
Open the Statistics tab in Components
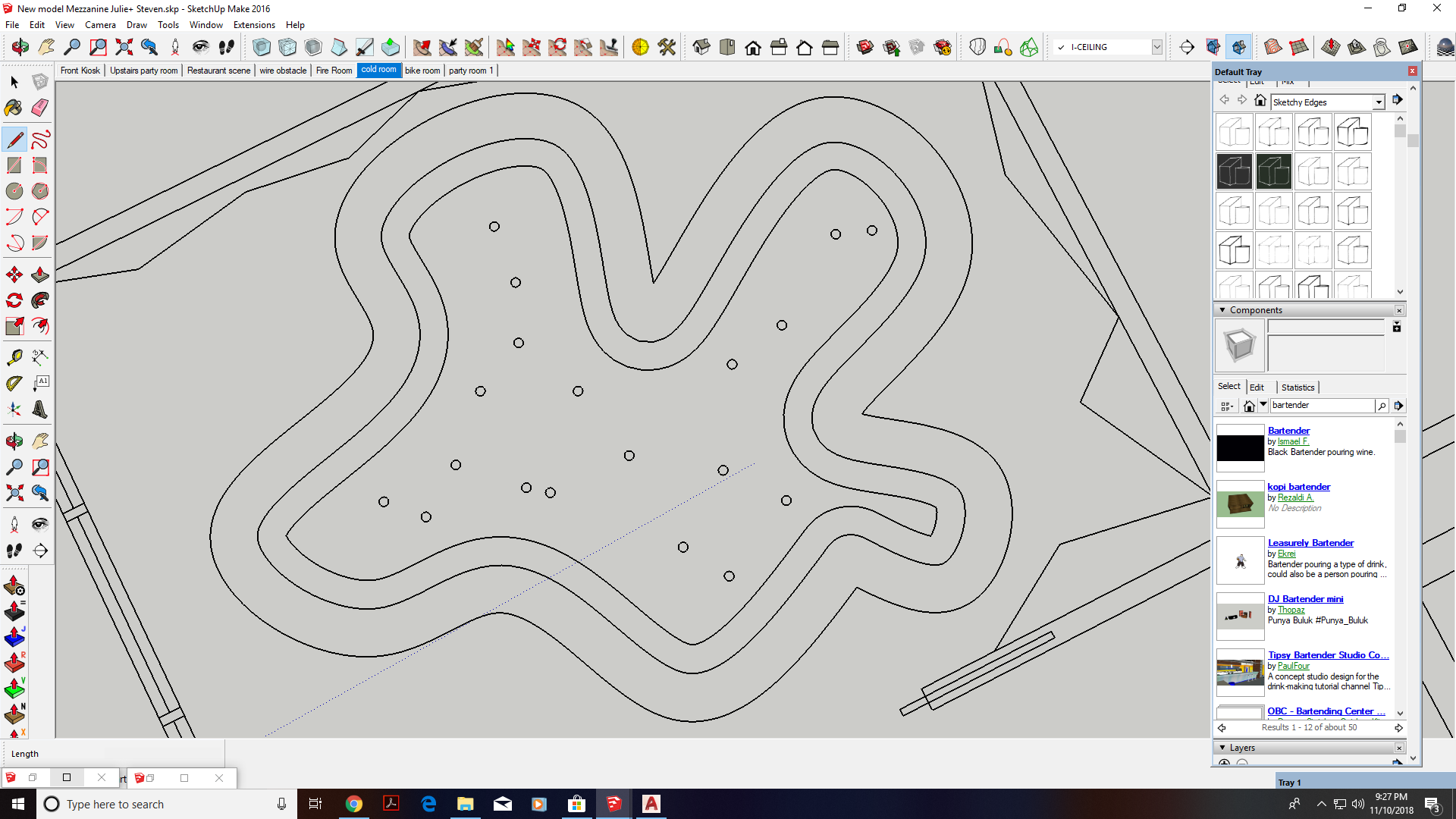coord(1298,388)
